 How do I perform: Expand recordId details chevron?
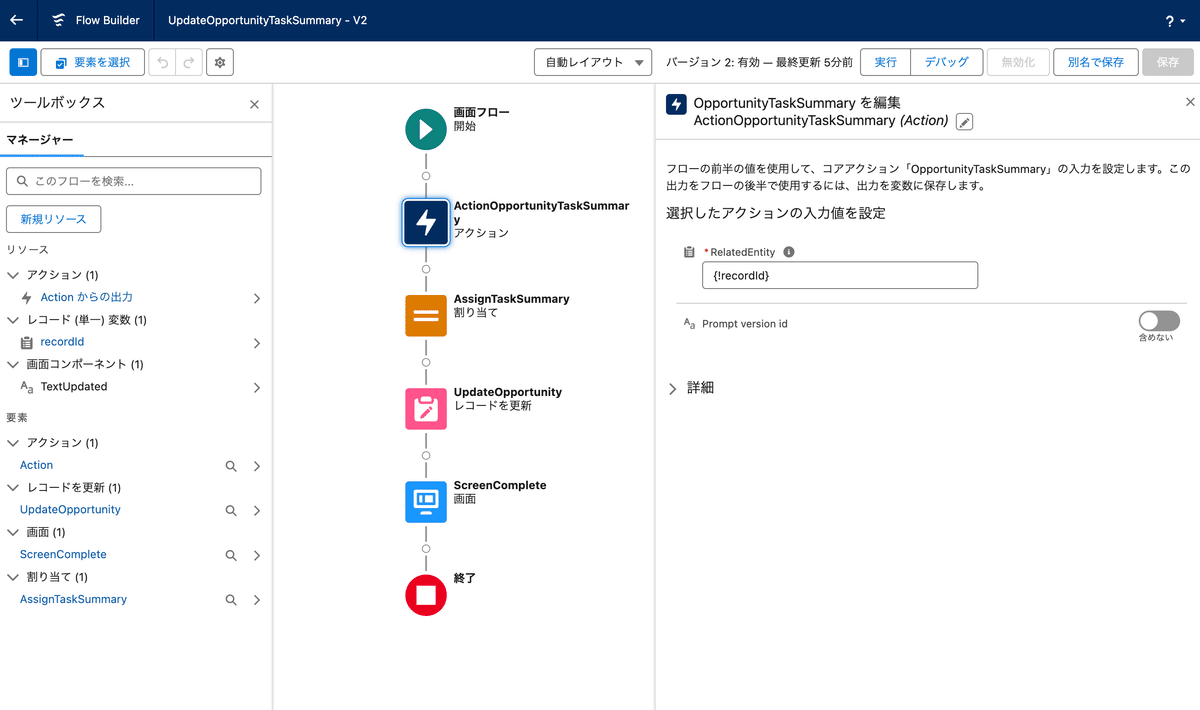256,343
